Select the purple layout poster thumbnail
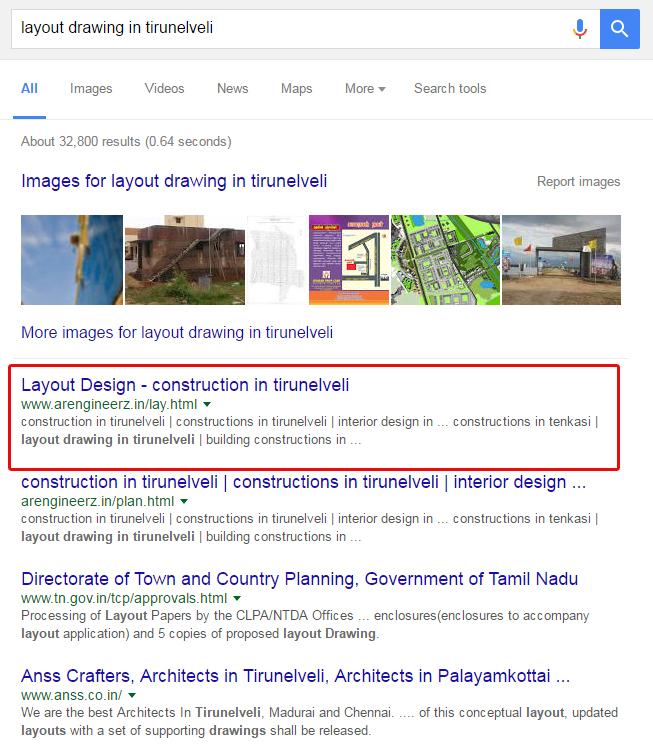The height and width of the screenshot is (752, 653). 348,260
